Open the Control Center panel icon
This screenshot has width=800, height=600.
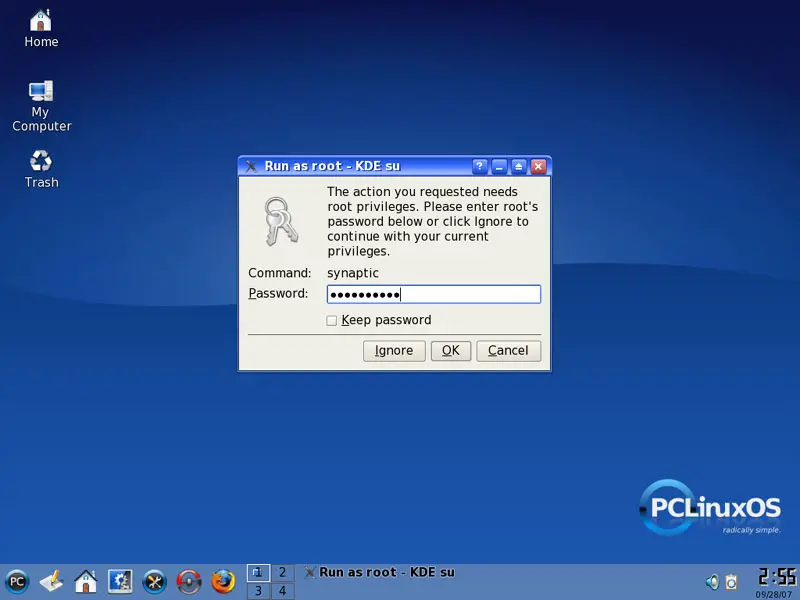[120, 582]
